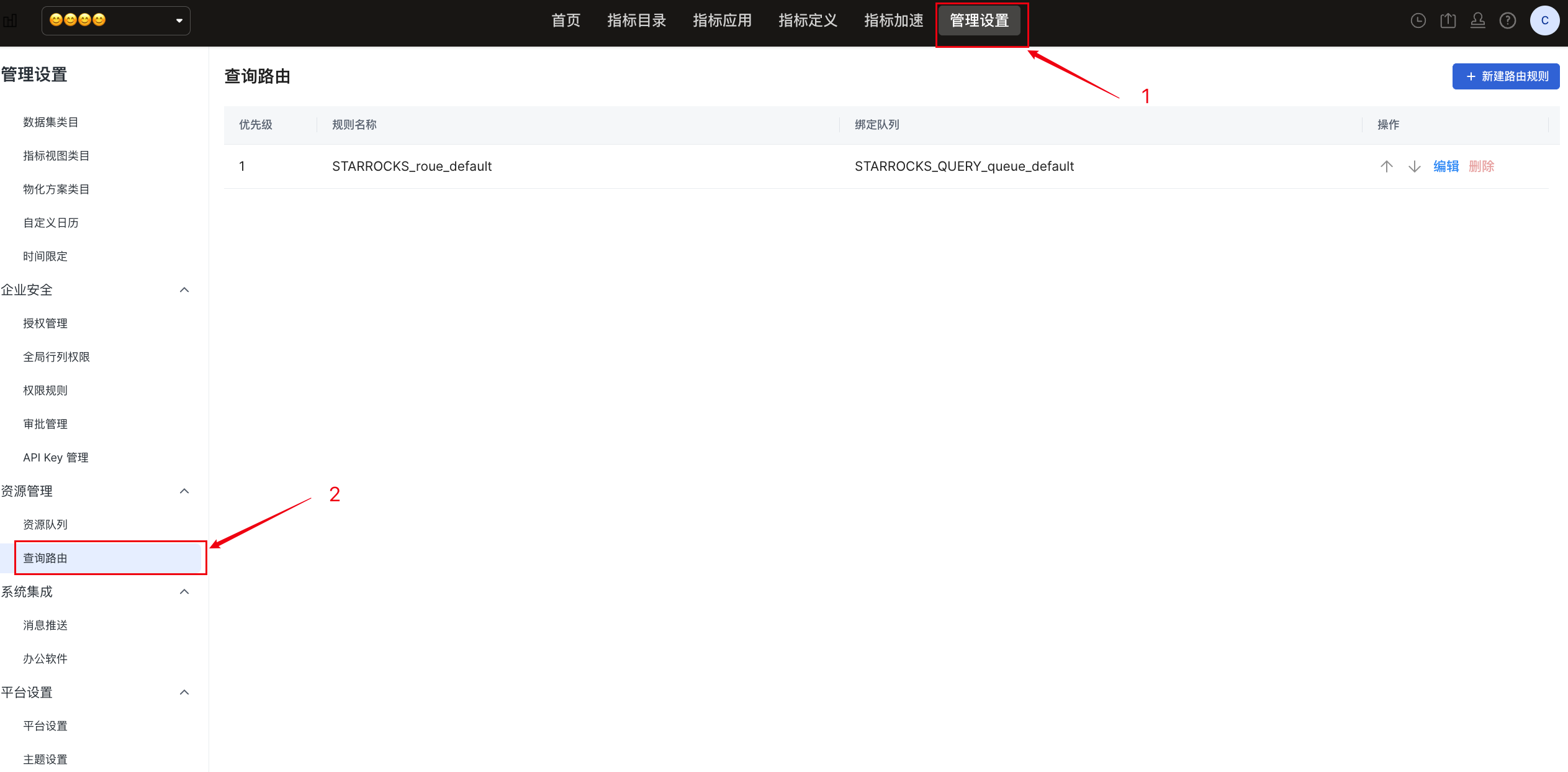
Task: Click 删除 link for the route rule
Action: point(1481,166)
